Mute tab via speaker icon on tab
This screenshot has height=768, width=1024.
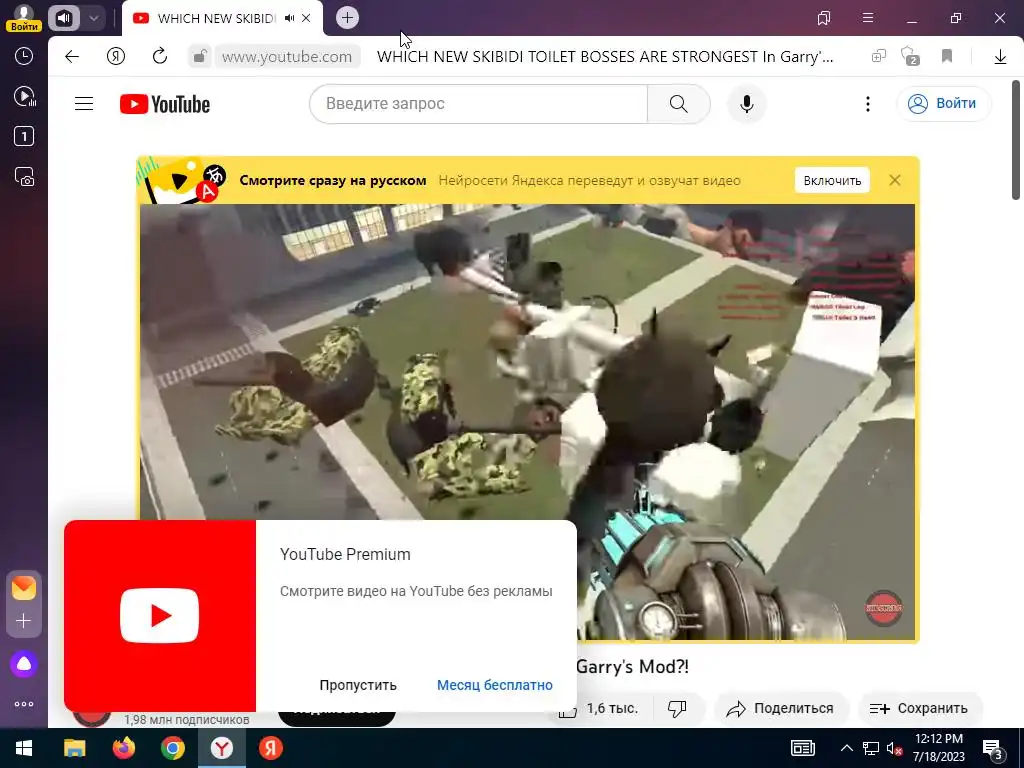[x=289, y=18]
